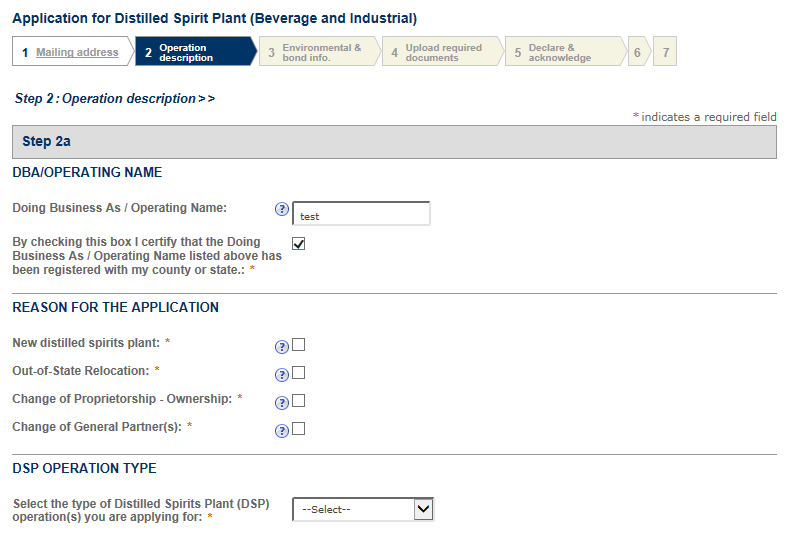Navigate to step 6 in wizard
Screen dimensions: 794x534
coord(638,52)
